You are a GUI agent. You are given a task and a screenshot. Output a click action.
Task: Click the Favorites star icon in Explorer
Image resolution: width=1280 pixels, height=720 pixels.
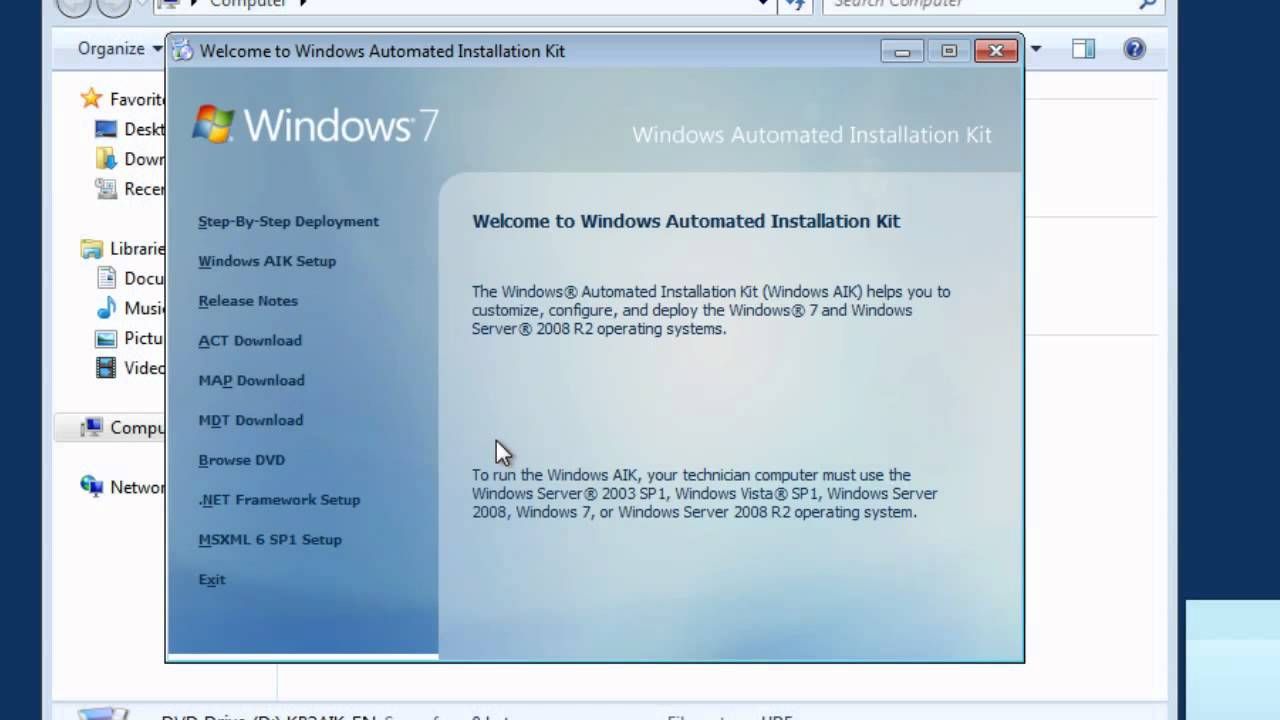pos(92,98)
